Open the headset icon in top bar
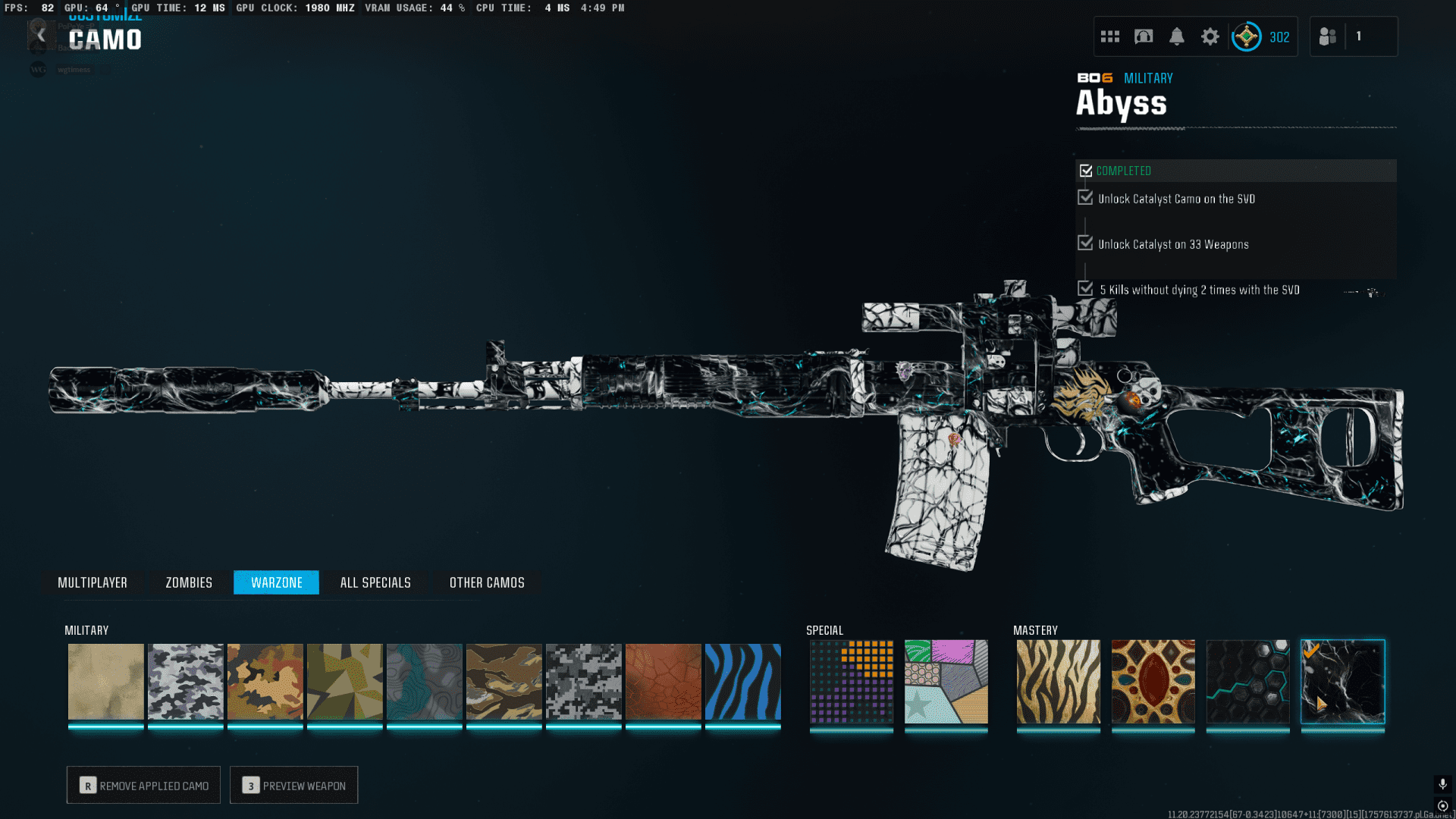This screenshot has height=819, width=1456. 1143,36
